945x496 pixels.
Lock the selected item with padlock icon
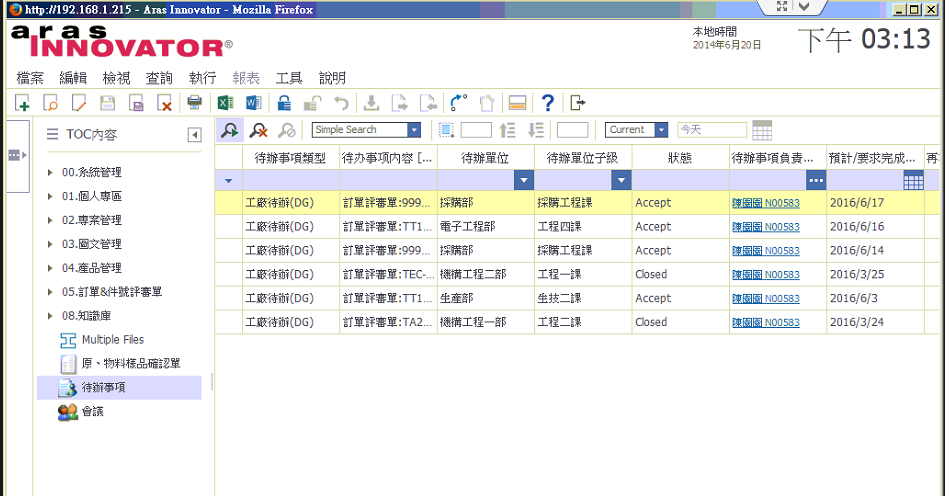tap(284, 102)
